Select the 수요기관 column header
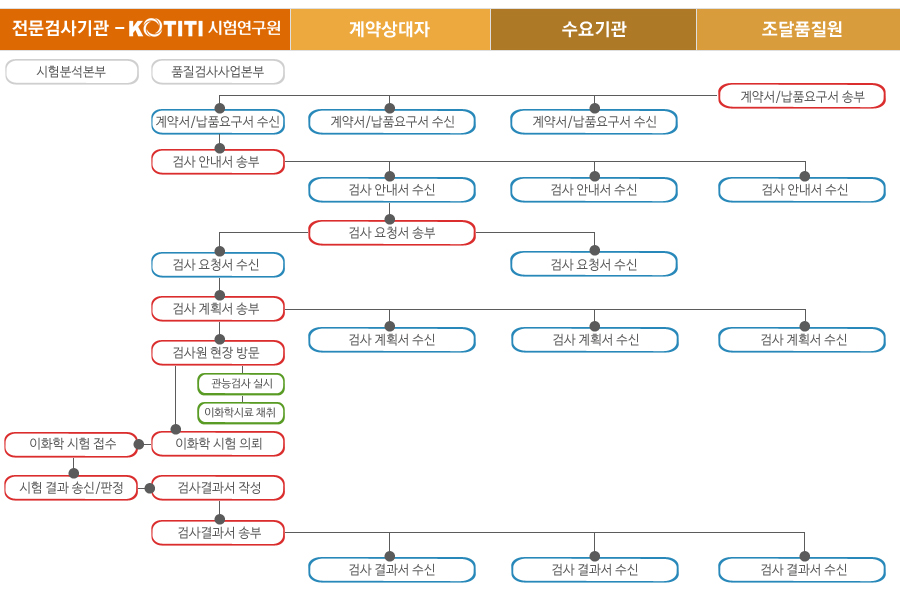 coord(593,29)
